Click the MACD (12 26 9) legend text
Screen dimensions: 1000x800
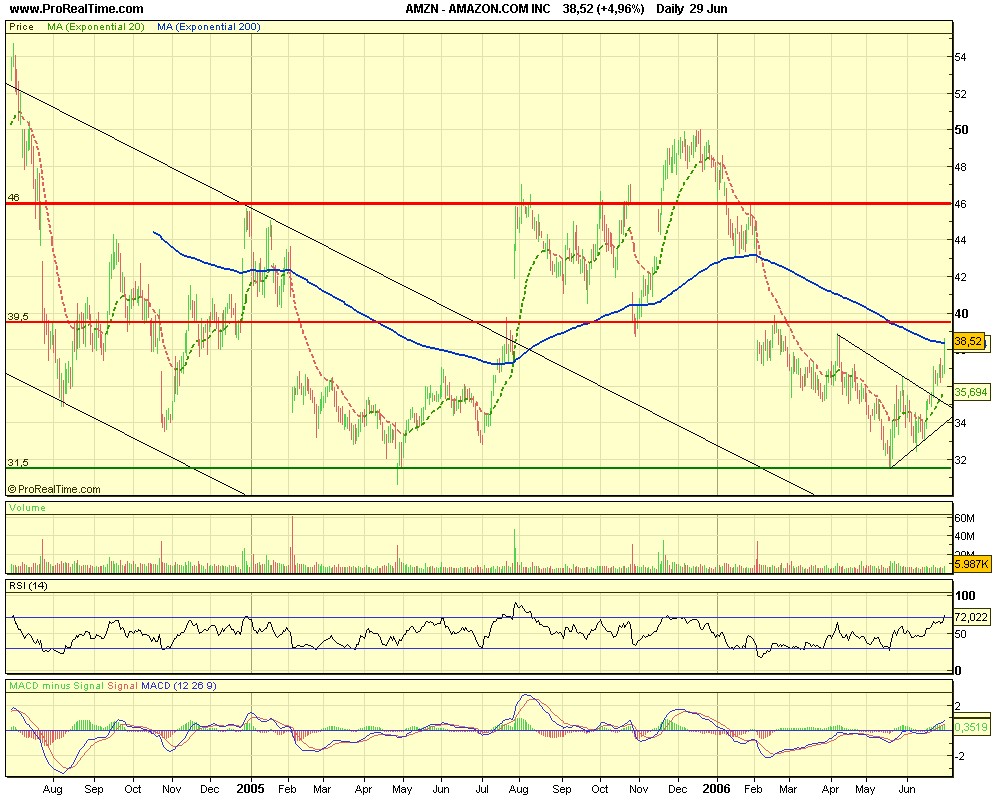click(179, 686)
